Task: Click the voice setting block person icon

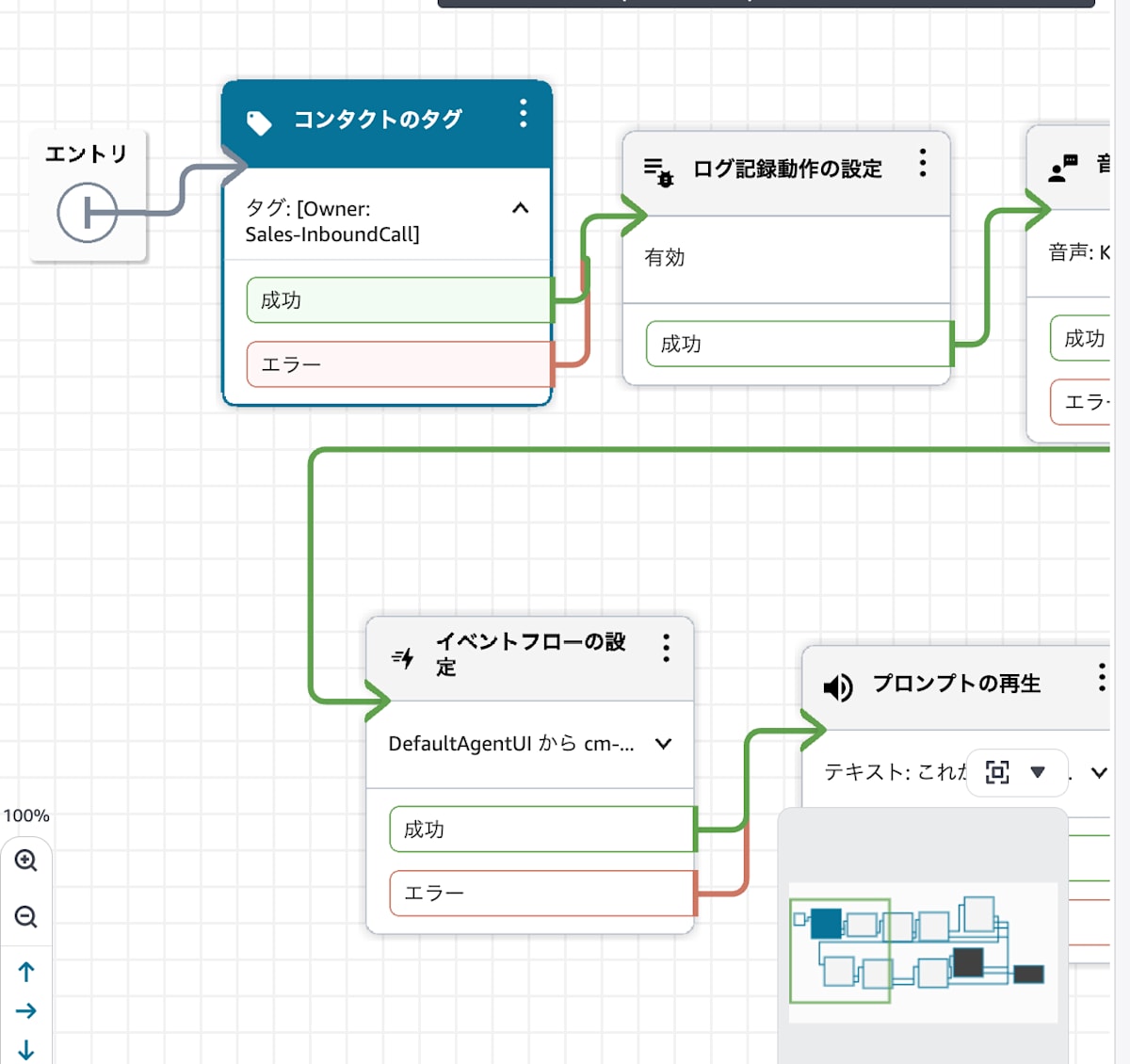Action: click(1063, 169)
